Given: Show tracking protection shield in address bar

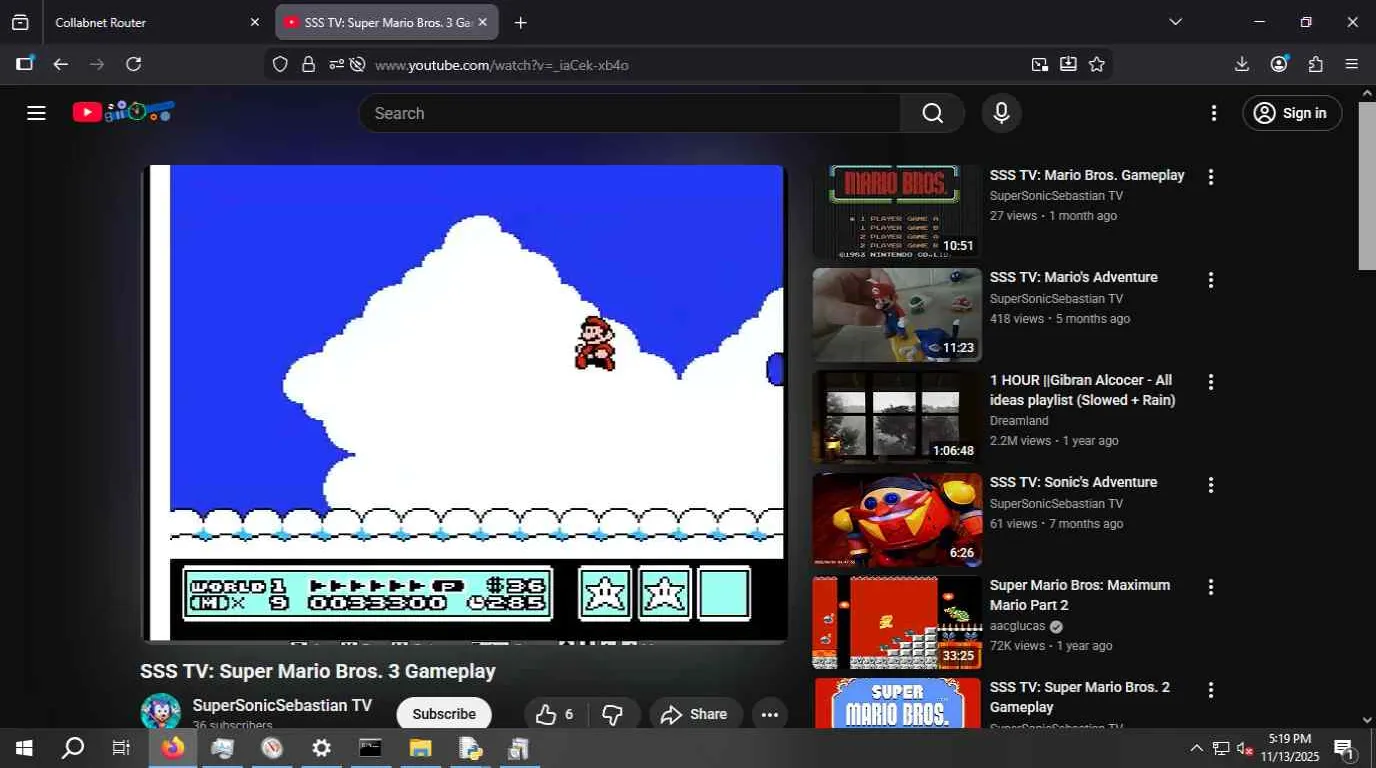Looking at the screenshot, I should [x=280, y=65].
